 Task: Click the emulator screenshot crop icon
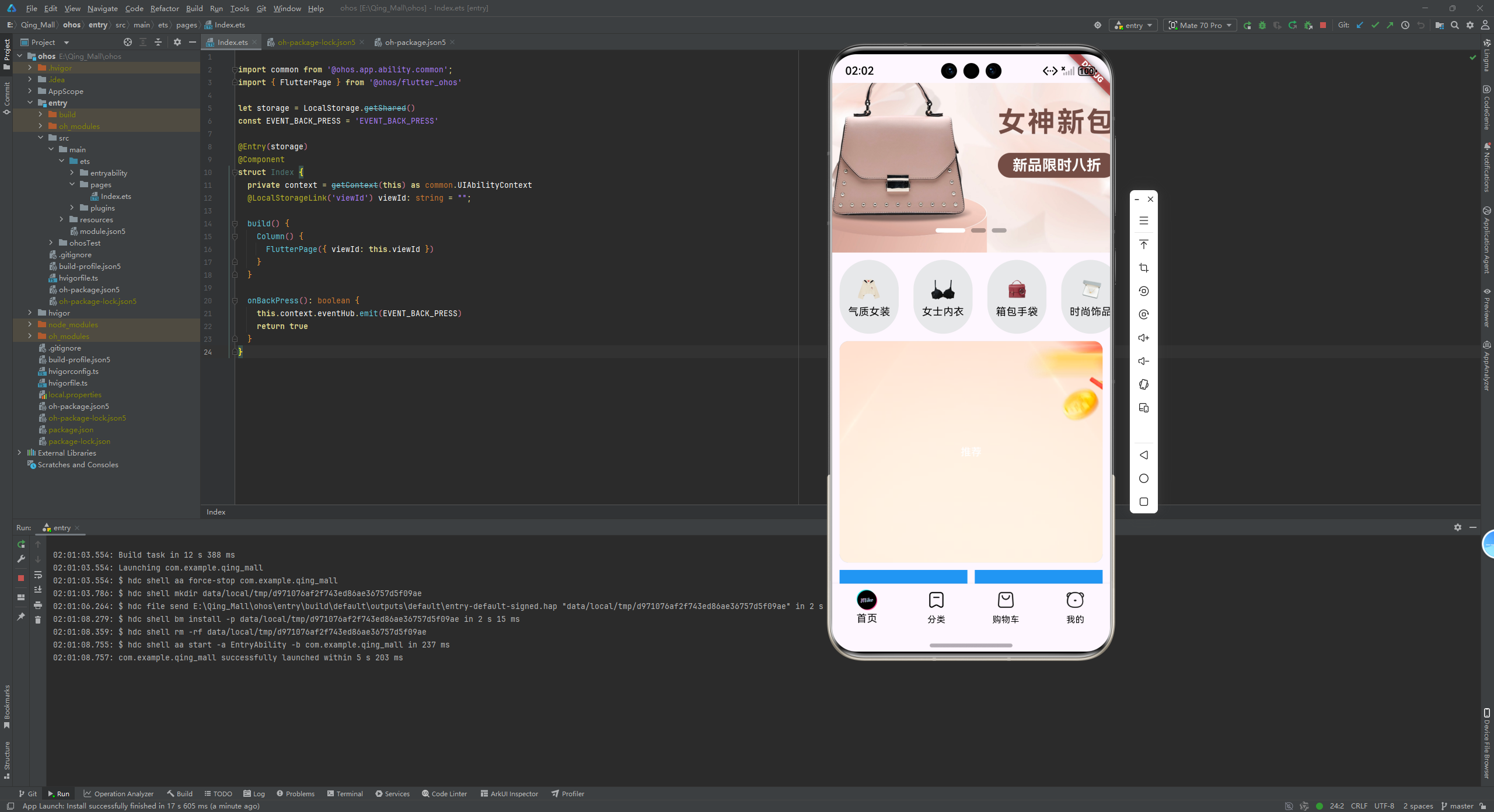(x=1143, y=268)
